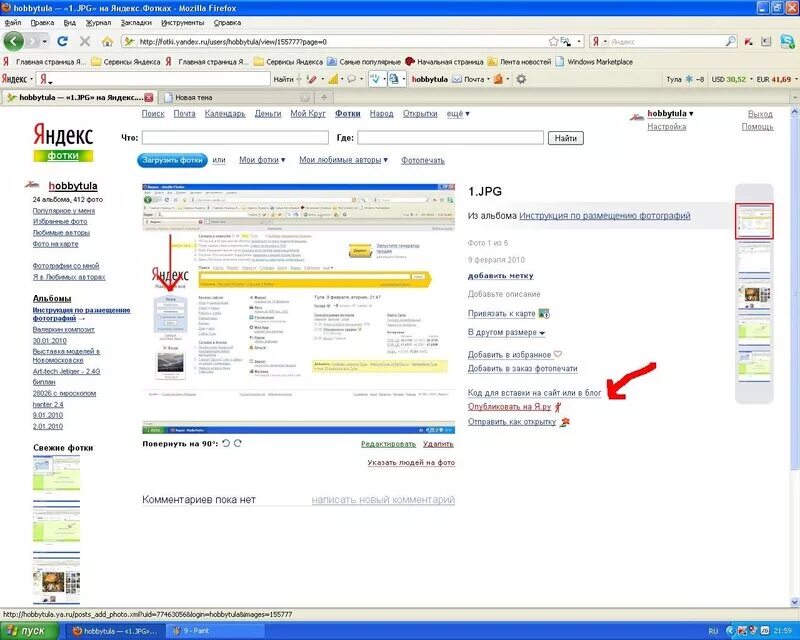Open the Почта mail icon in Yandex bar
Viewport: 800px width, 640px height.
[x=457, y=79]
